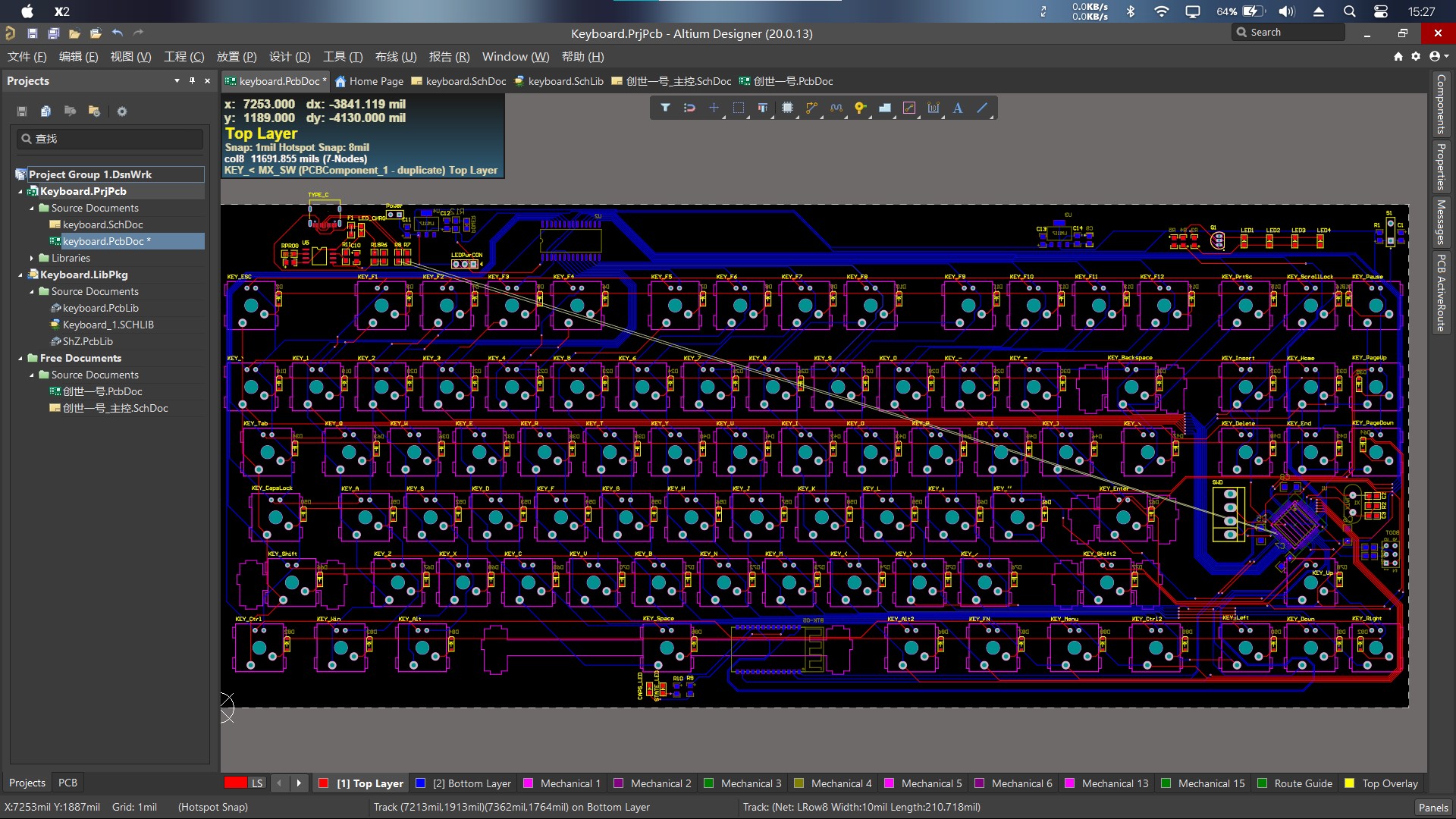Open keyboard.SchDoc in the project tree

pos(102,224)
